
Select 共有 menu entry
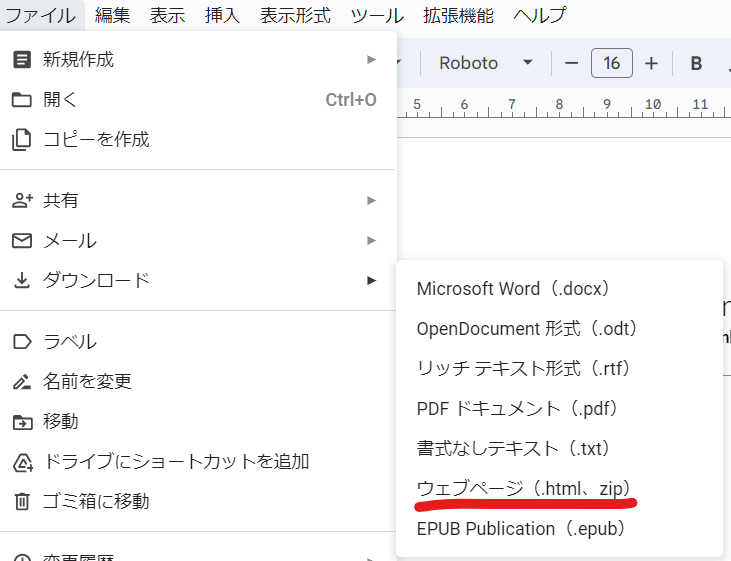click(x=198, y=201)
